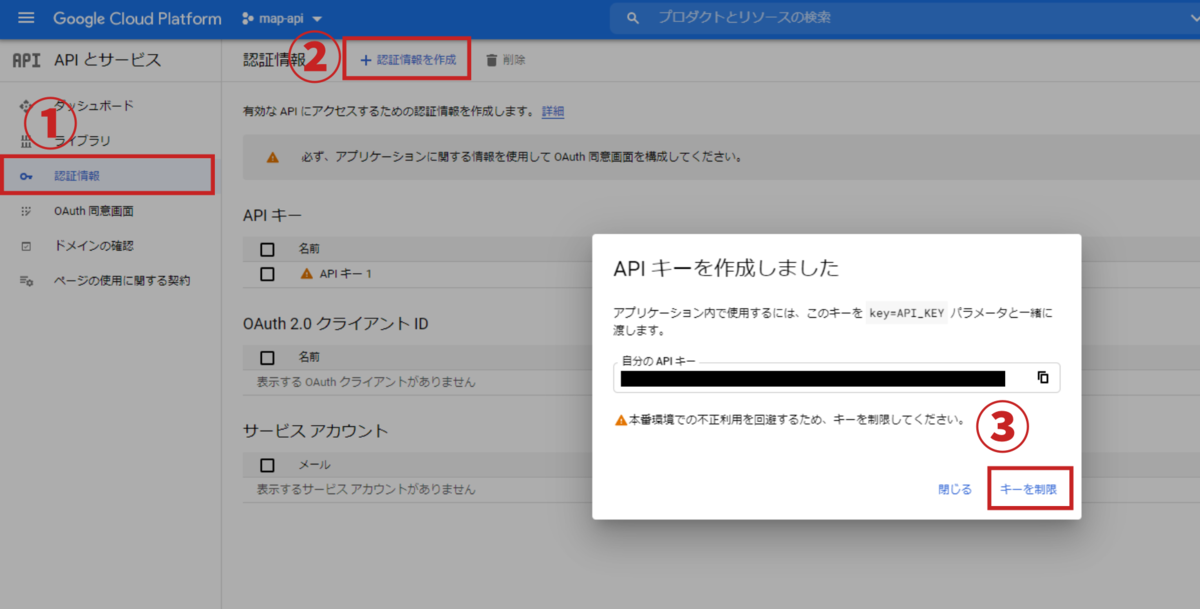Click the OAuth 同意画面 sidebar icon
Image resolution: width=1200 pixels, height=609 pixels.
(x=26, y=211)
